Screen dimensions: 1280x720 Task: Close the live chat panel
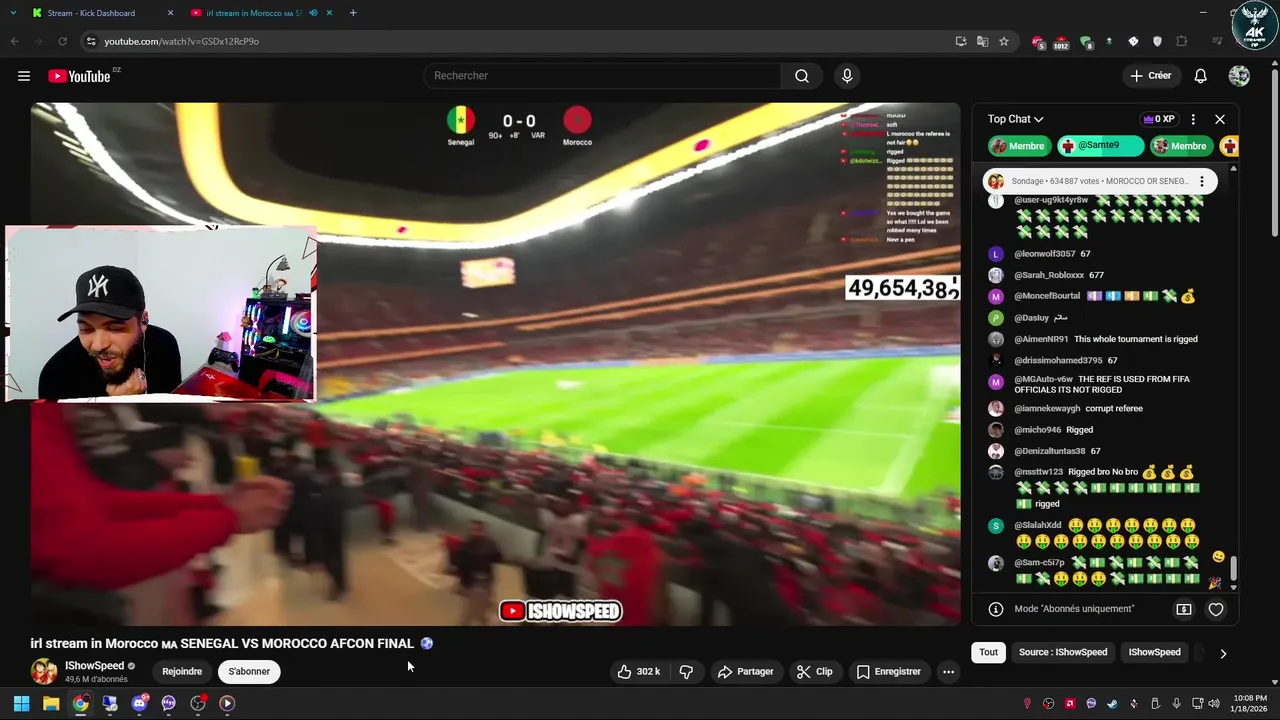click(1220, 119)
